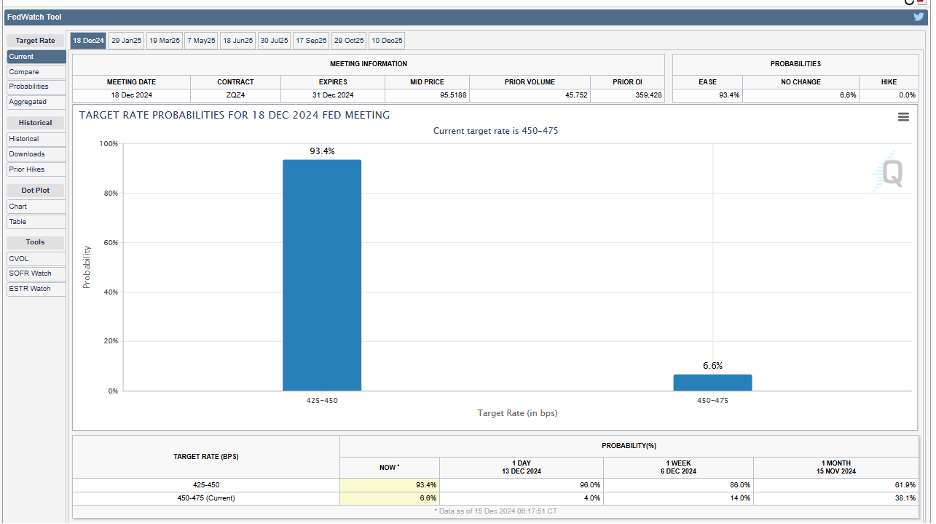Select the 18 Jun25 meeting tab
Viewport: 936px width, 524px height.
(x=238, y=41)
